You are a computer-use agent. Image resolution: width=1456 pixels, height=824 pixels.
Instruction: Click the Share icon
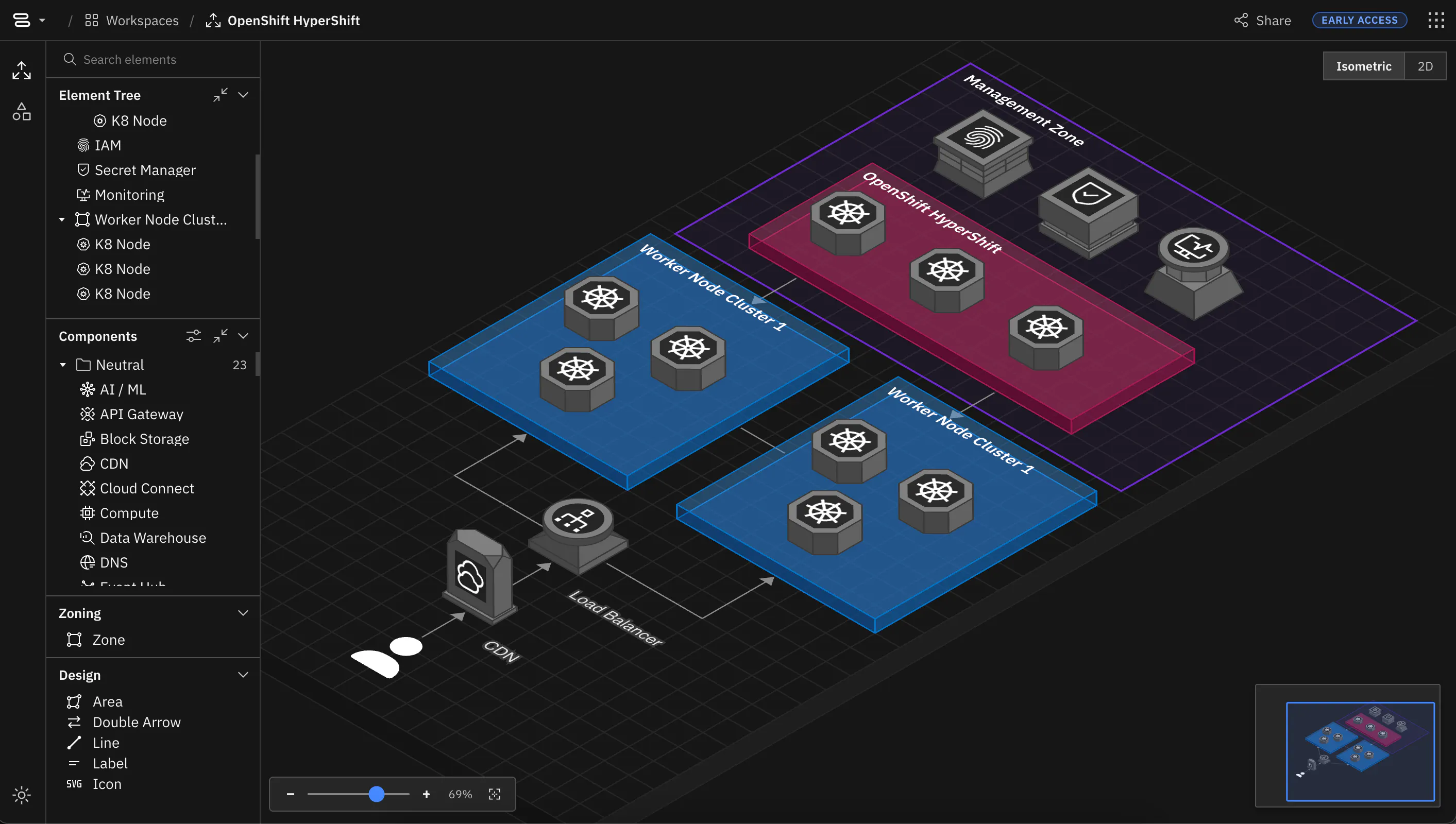[x=1241, y=21]
